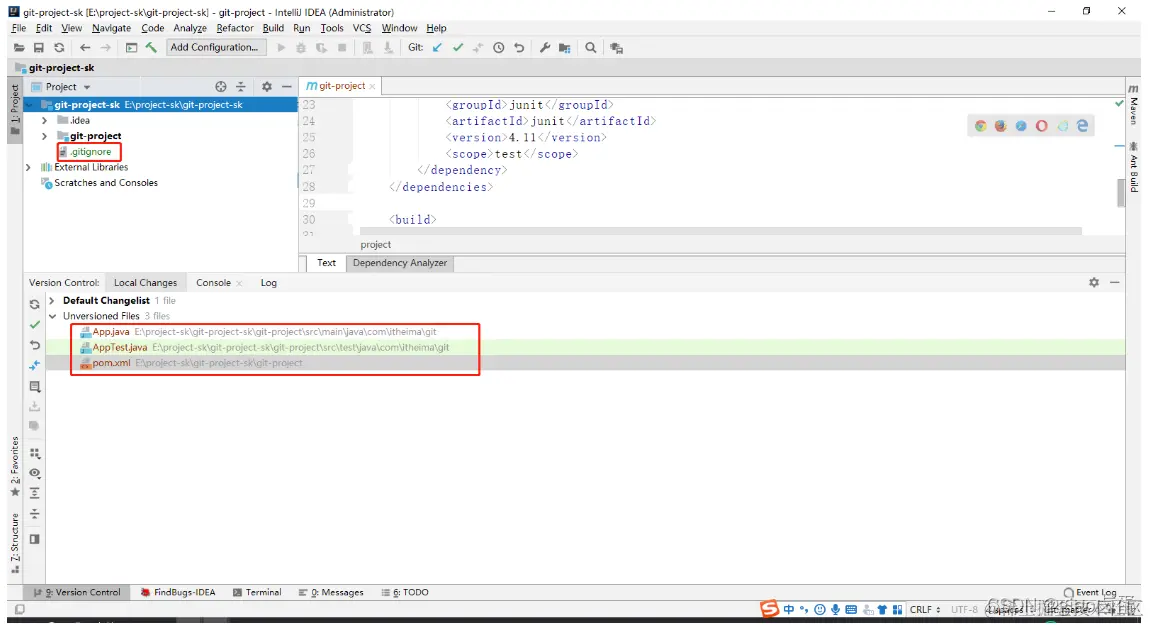Screen dimensions: 1150x625
Task: Click the Search Everywhere magnifier icon
Action: (590, 48)
